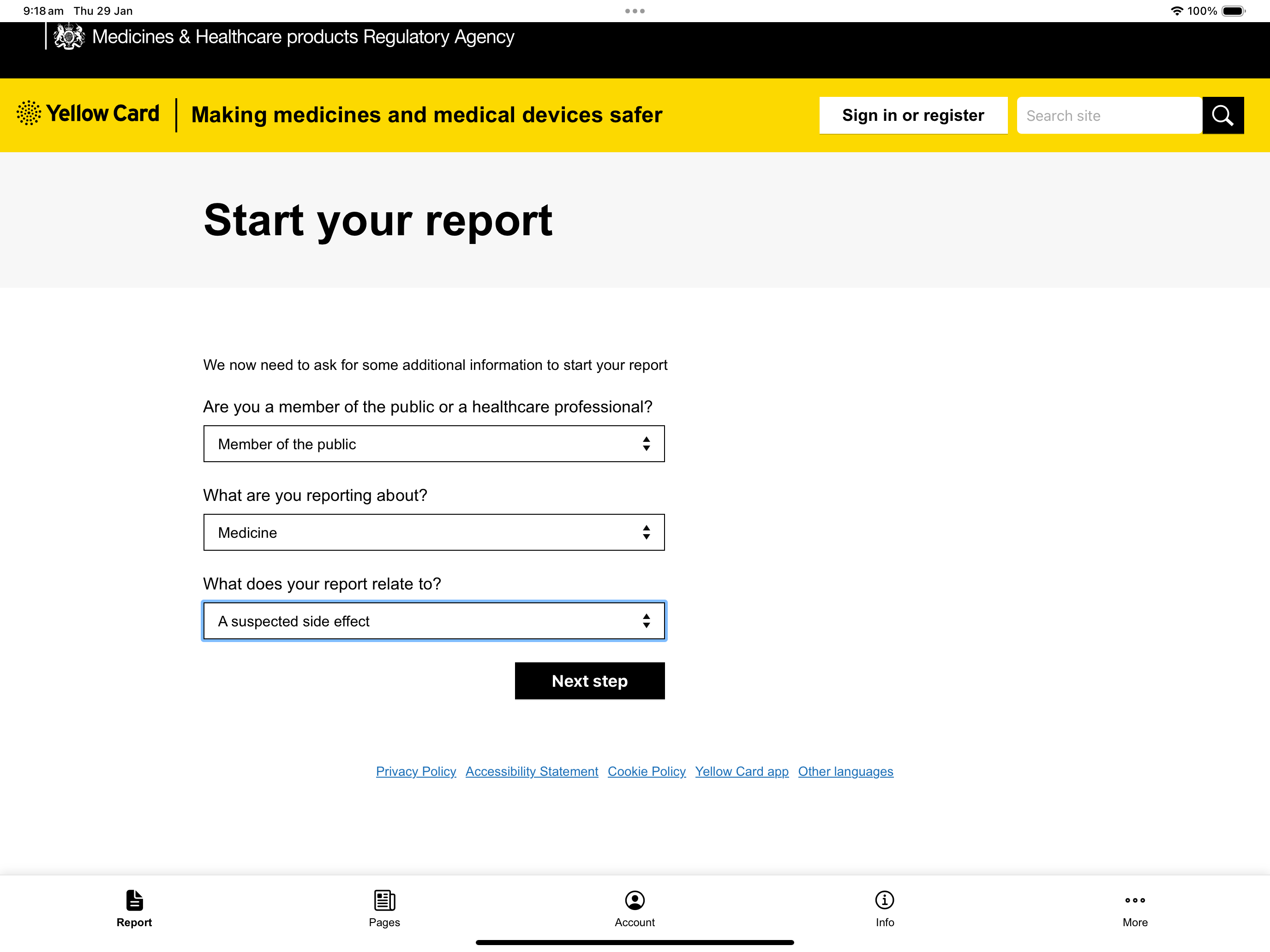Open the 'Medicine' reporting-about dropdown
The image size is (1270, 952).
click(x=434, y=532)
